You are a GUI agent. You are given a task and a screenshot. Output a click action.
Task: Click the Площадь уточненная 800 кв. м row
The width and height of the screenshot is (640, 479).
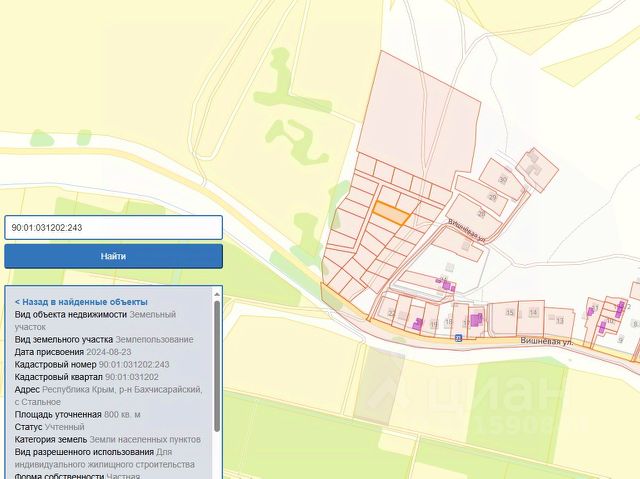(x=78, y=415)
